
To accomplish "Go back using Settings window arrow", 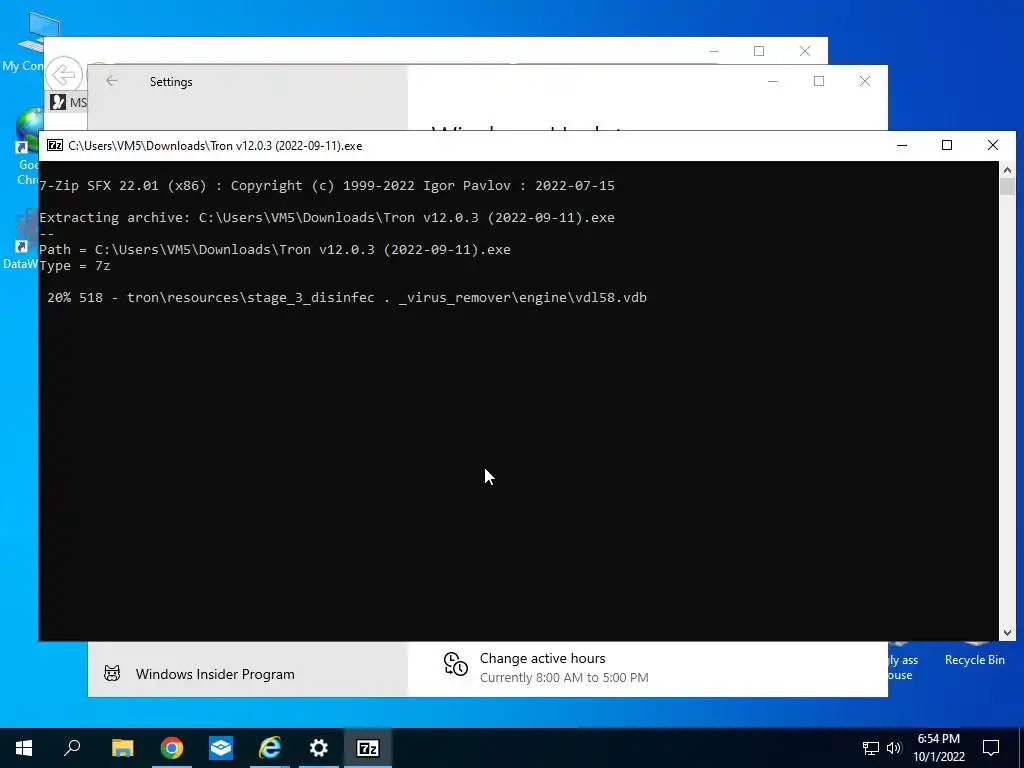I will [x=112, y=81].
